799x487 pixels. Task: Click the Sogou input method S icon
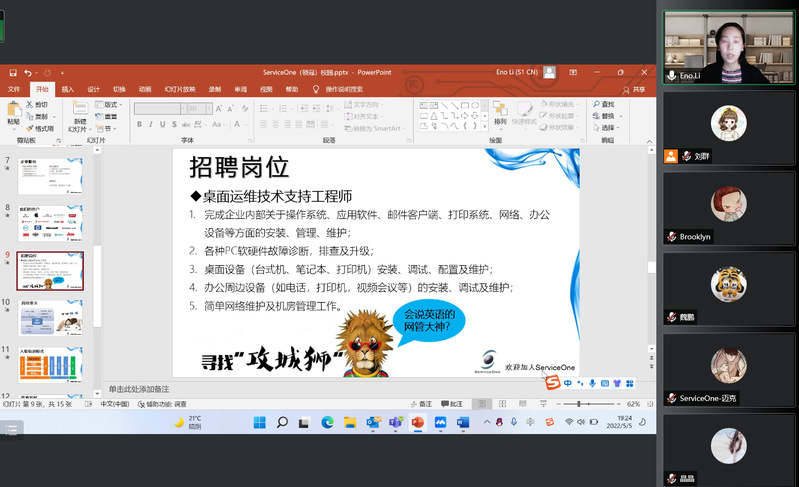551,384
